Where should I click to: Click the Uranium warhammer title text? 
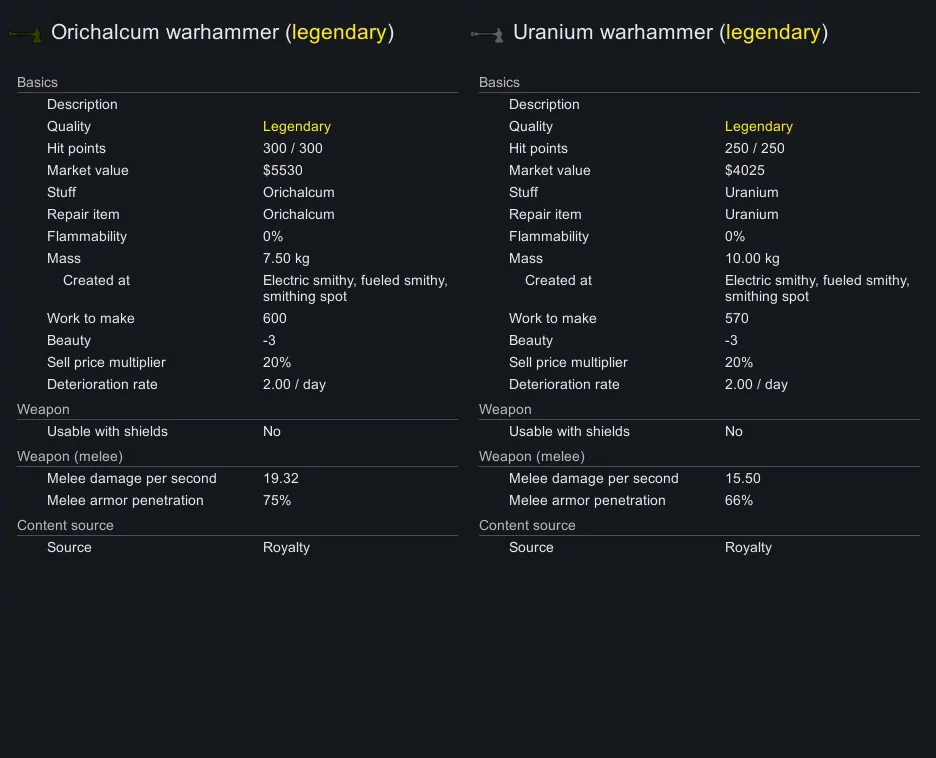pos(670,32)
